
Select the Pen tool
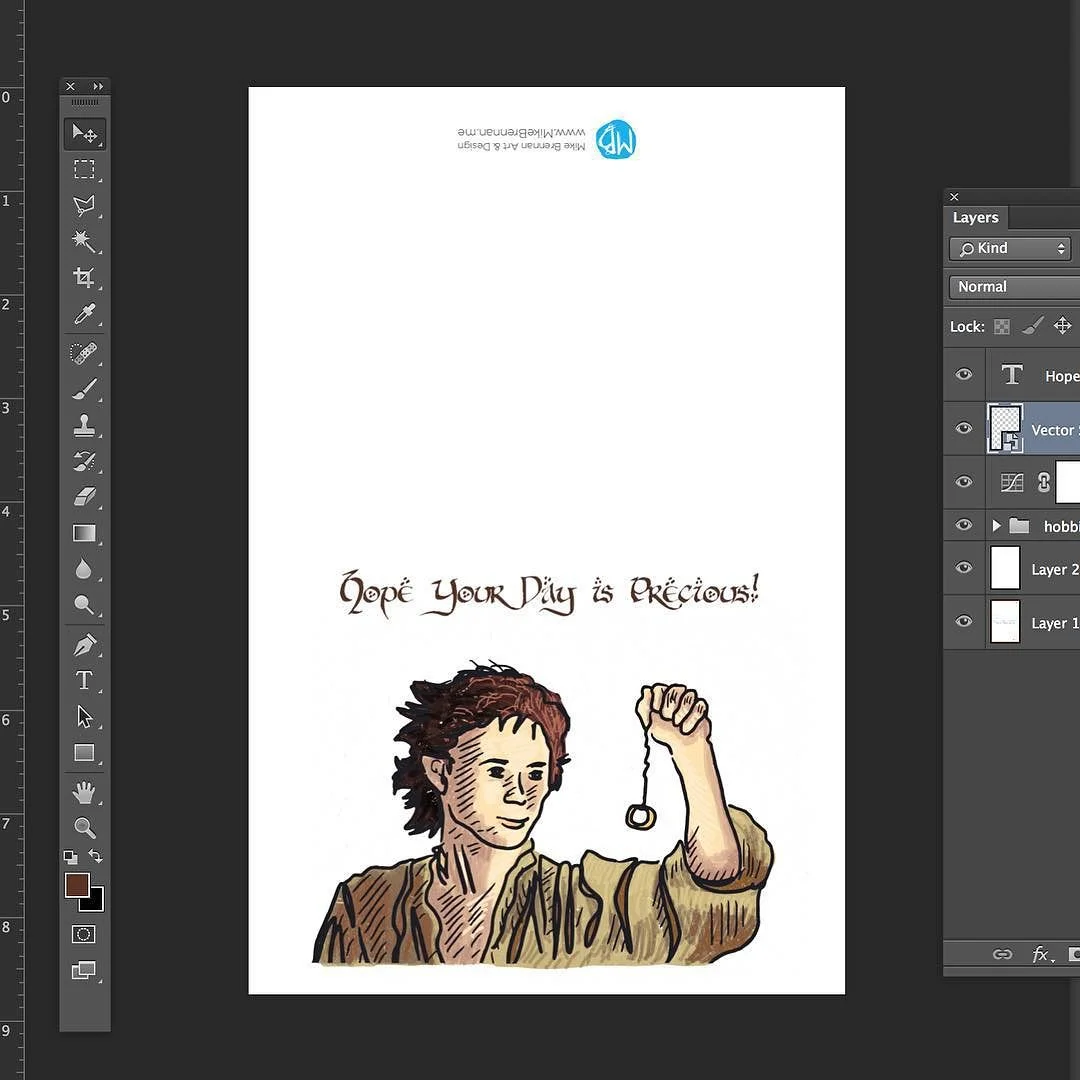(85, 645)
